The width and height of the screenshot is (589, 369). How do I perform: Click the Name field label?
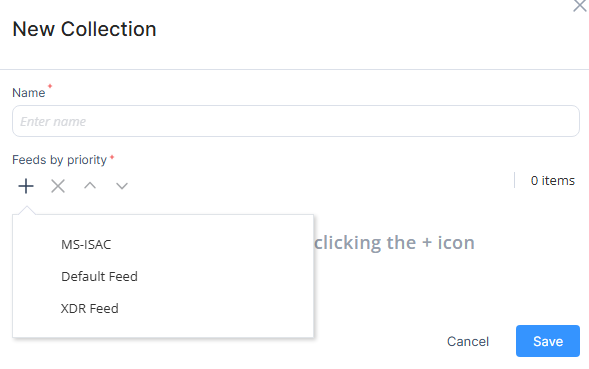click(29, 93)
